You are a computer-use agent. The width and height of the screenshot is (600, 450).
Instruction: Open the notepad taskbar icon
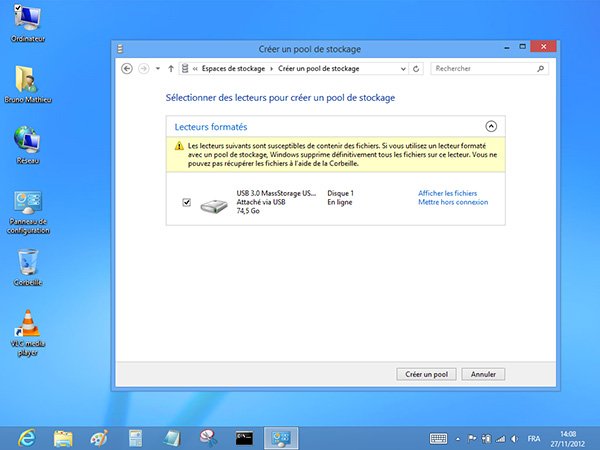coord(172,438)
